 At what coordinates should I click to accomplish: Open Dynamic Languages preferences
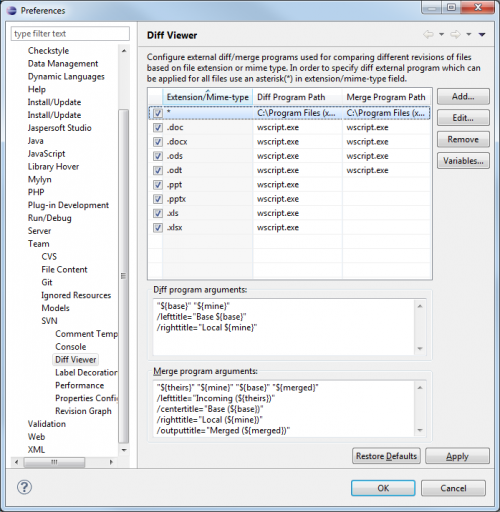66,77
